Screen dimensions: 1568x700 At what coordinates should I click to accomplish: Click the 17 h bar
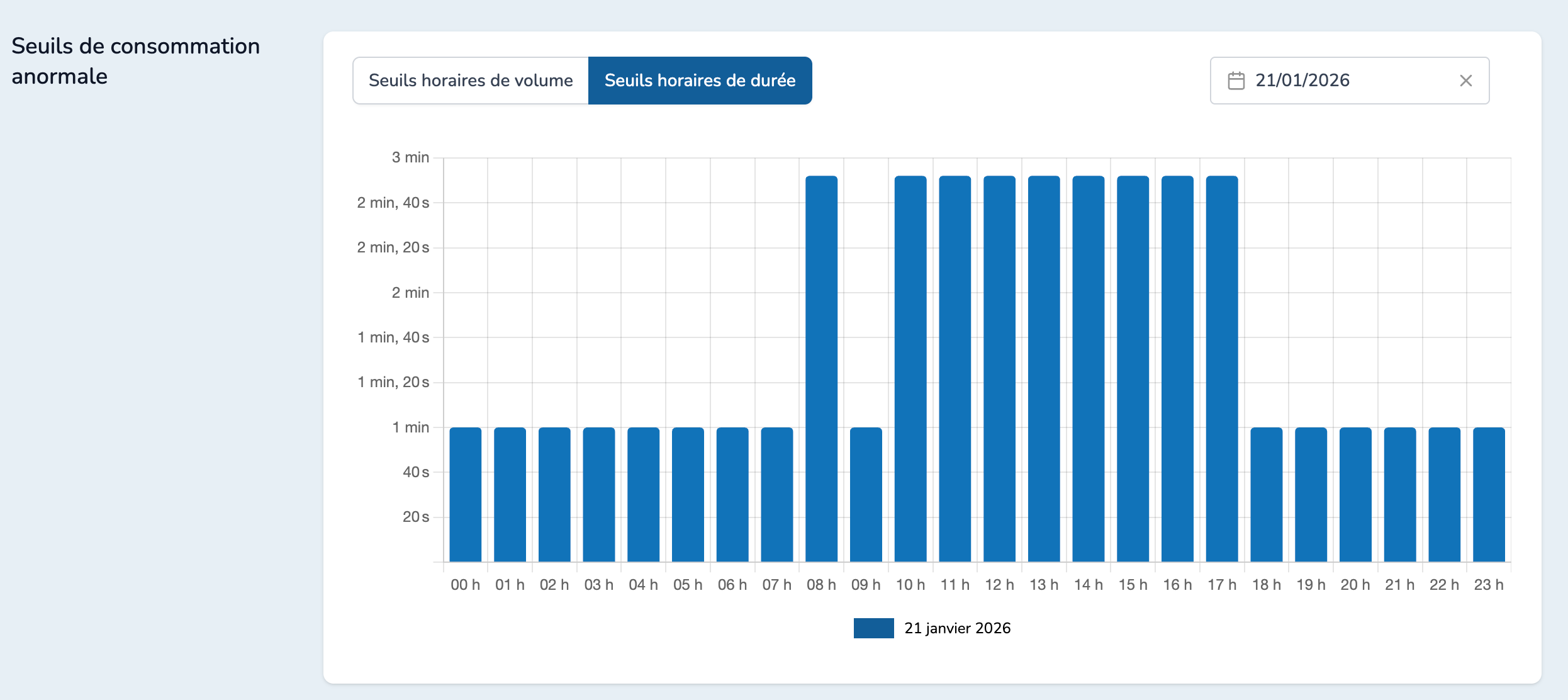pos(1222,368)
